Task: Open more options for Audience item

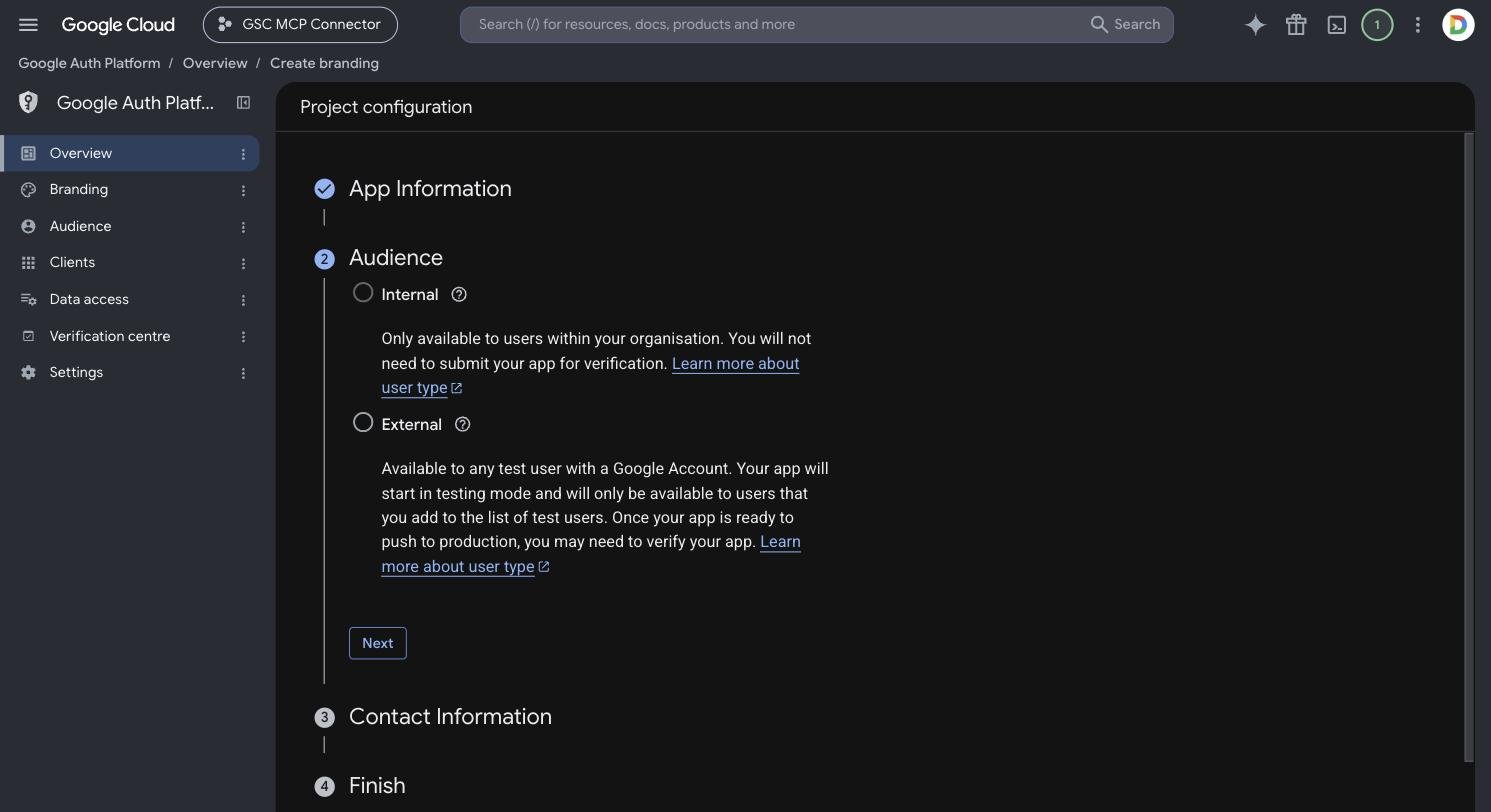Action: tap(243, 227)
